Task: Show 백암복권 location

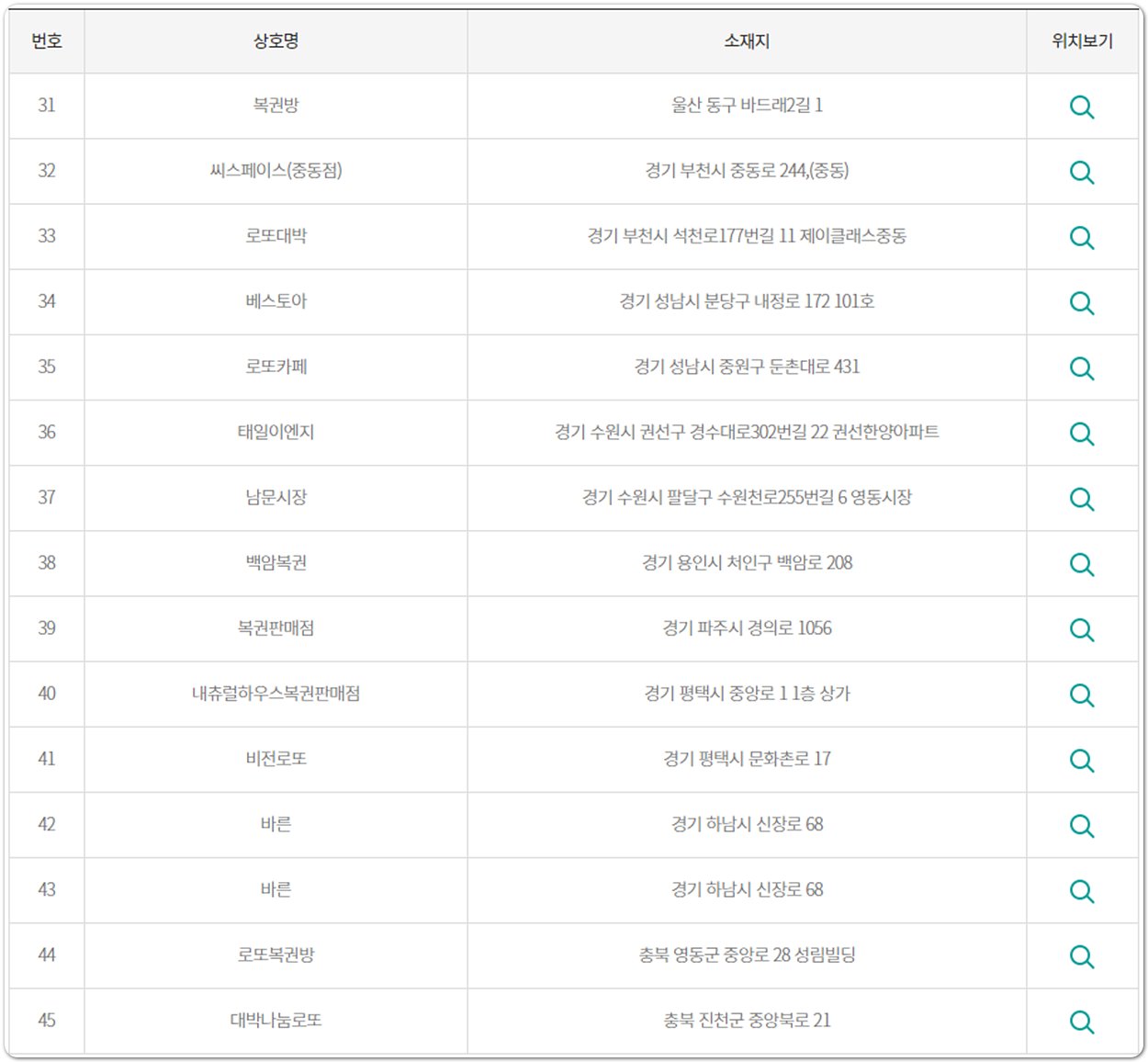Action: click(1082, 564)
